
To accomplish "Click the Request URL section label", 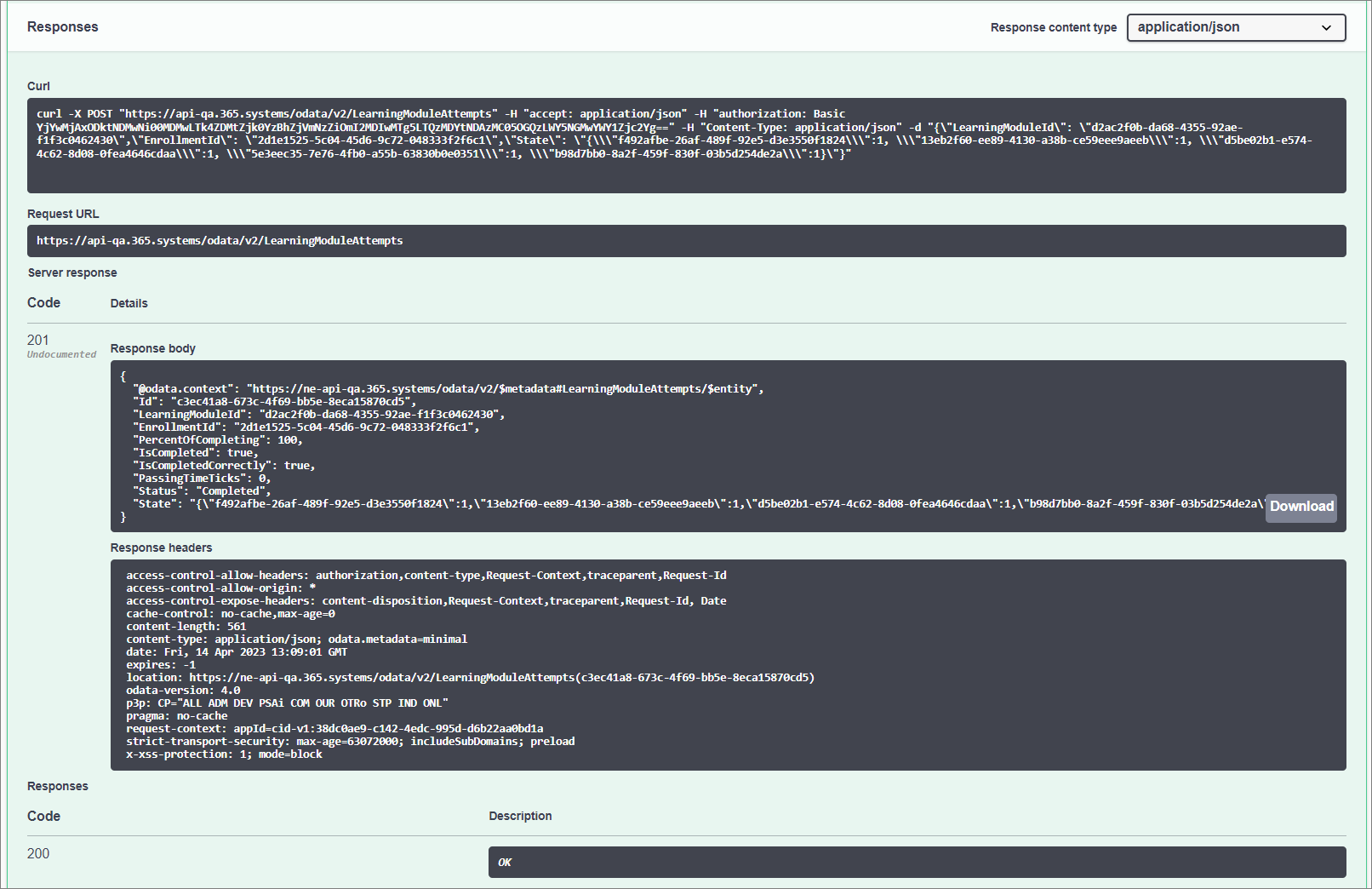I will coord(63,214).
